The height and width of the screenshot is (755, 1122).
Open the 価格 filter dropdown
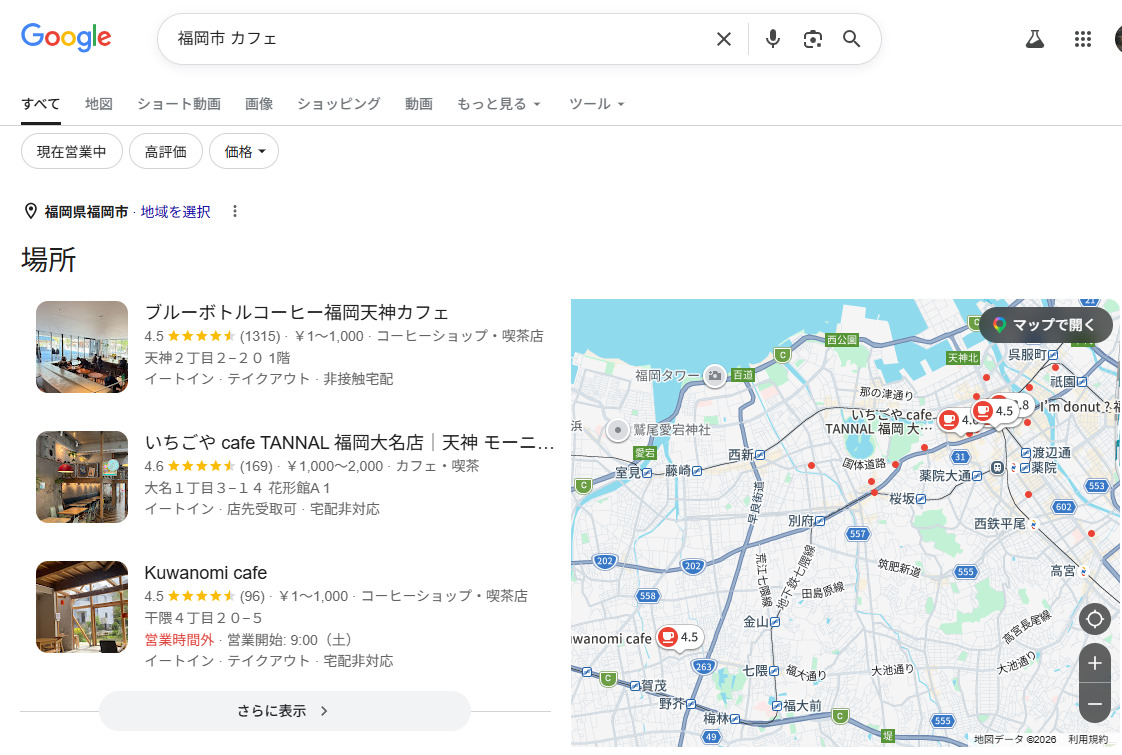pos(244,152)
